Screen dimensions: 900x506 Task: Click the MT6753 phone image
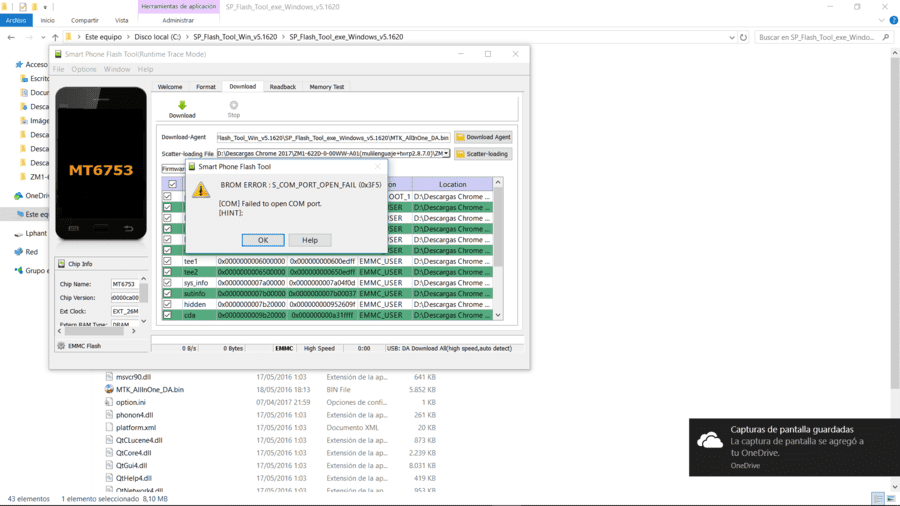pyautogui.click(x=101, y=164)
